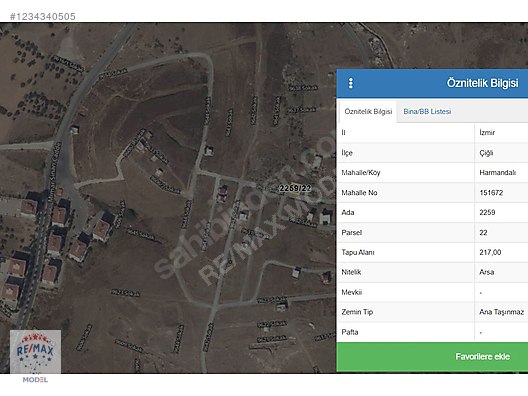Open the three-dot menu in Öznitelik Bilgisi header

coord(351,83)
